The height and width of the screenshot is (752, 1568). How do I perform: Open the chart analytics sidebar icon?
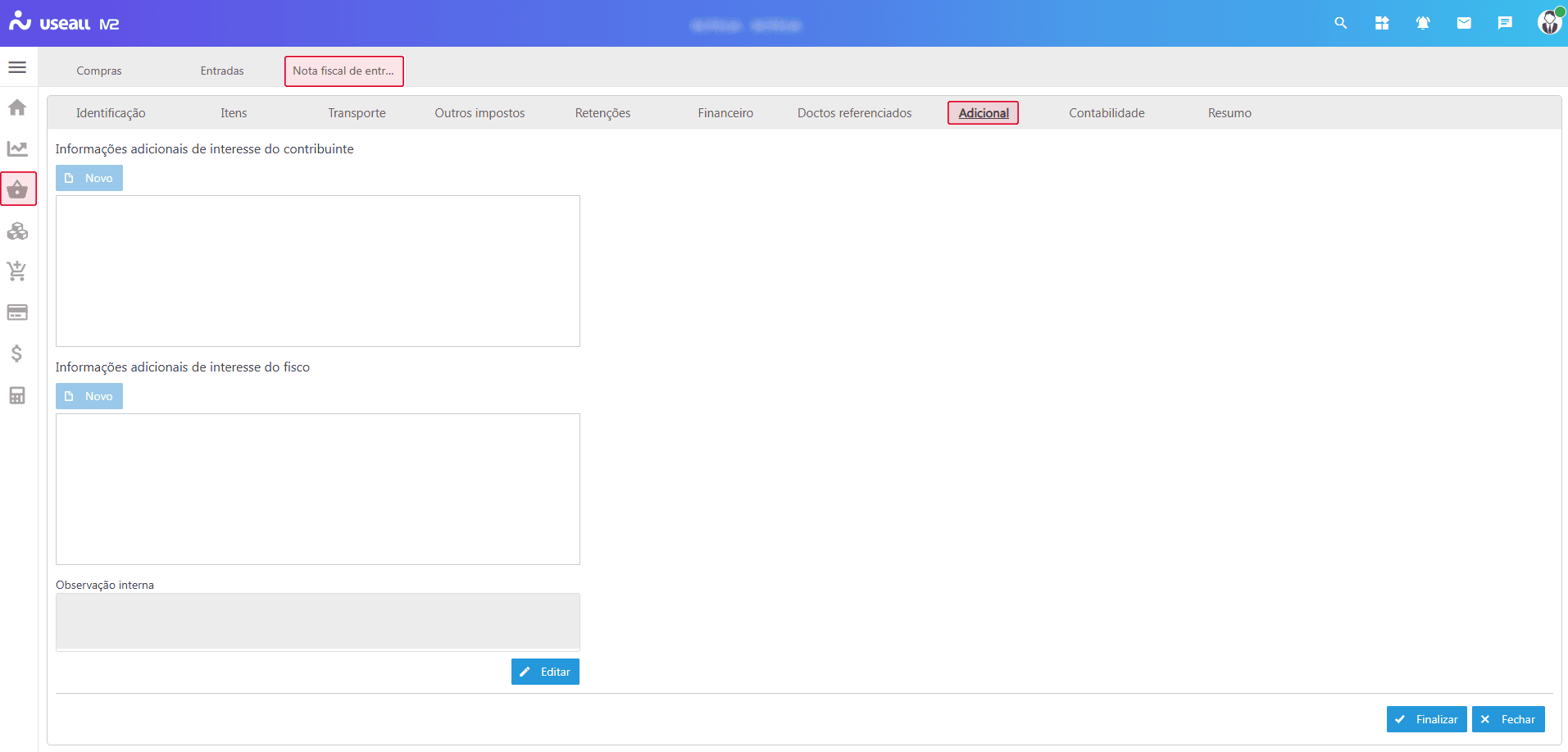[17, 148]
